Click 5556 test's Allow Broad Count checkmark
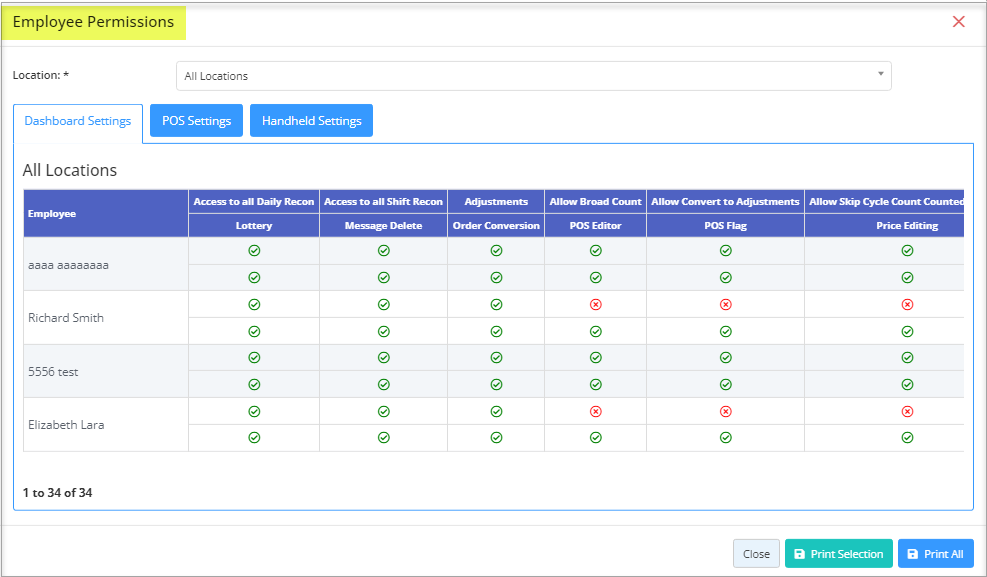This screenshot has height=577, width=987. (x=595, y=357)
